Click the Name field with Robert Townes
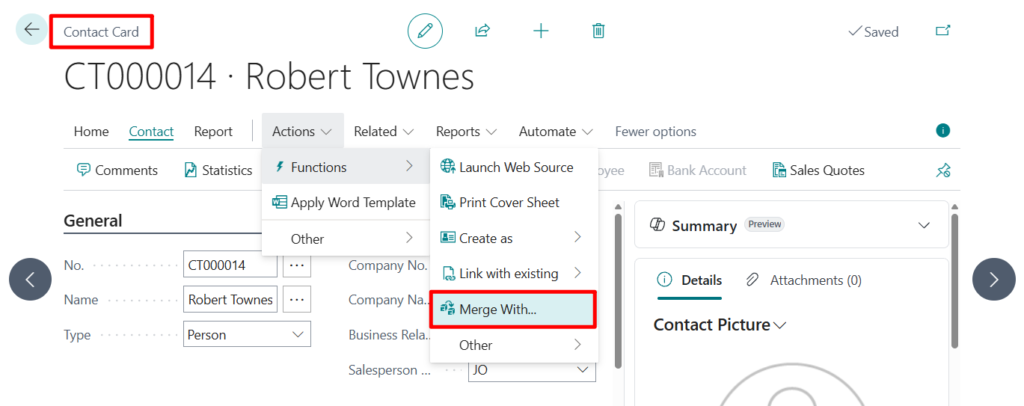This screenshot has height=406, width=1024. coord(230,299)
